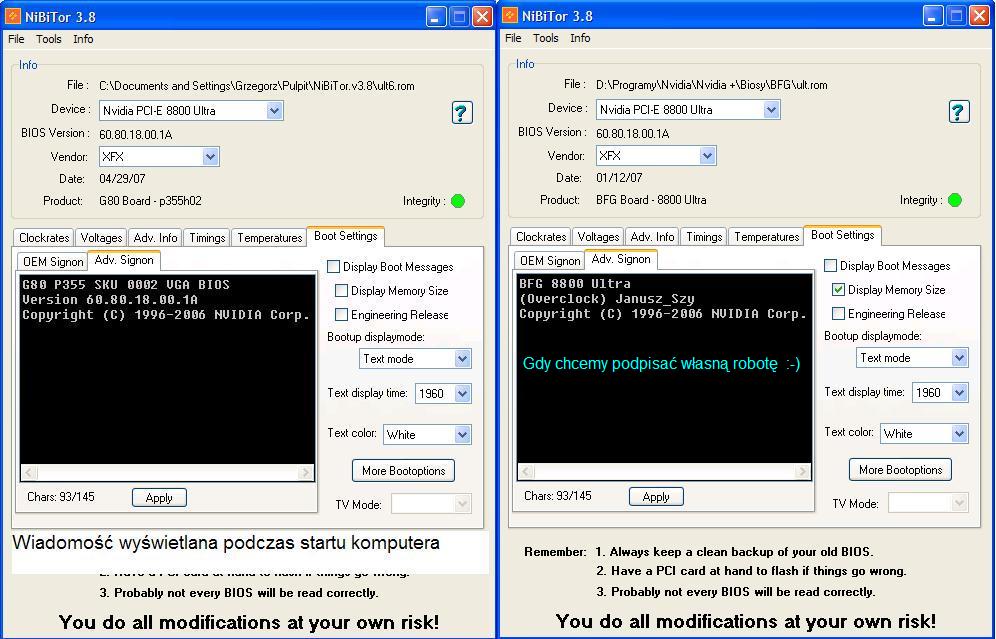Select OEM Signon tab in left window

(53, 262)
